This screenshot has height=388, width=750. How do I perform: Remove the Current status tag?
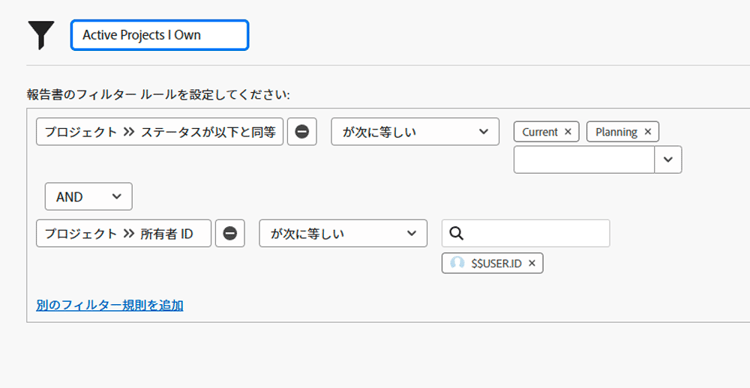click(568, 132)
